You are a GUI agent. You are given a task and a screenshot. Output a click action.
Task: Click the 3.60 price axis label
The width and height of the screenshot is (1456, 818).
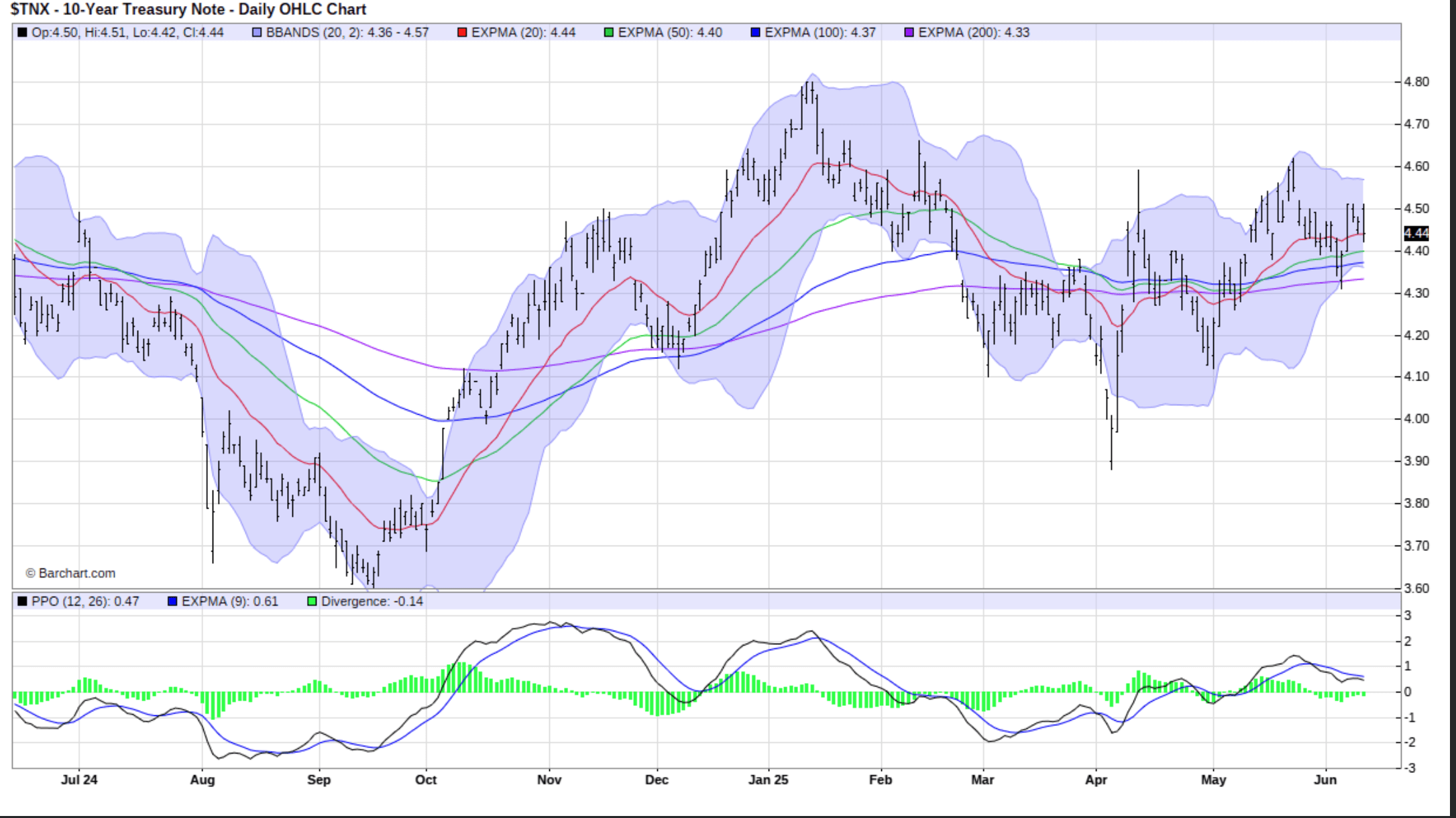pos(1416,588)
